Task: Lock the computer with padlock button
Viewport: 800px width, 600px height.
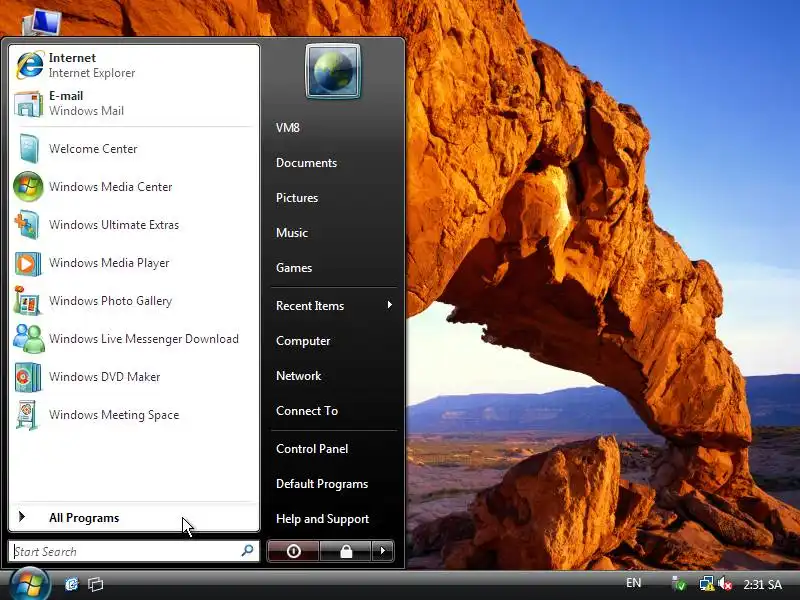Action: (x=346, y=551)
